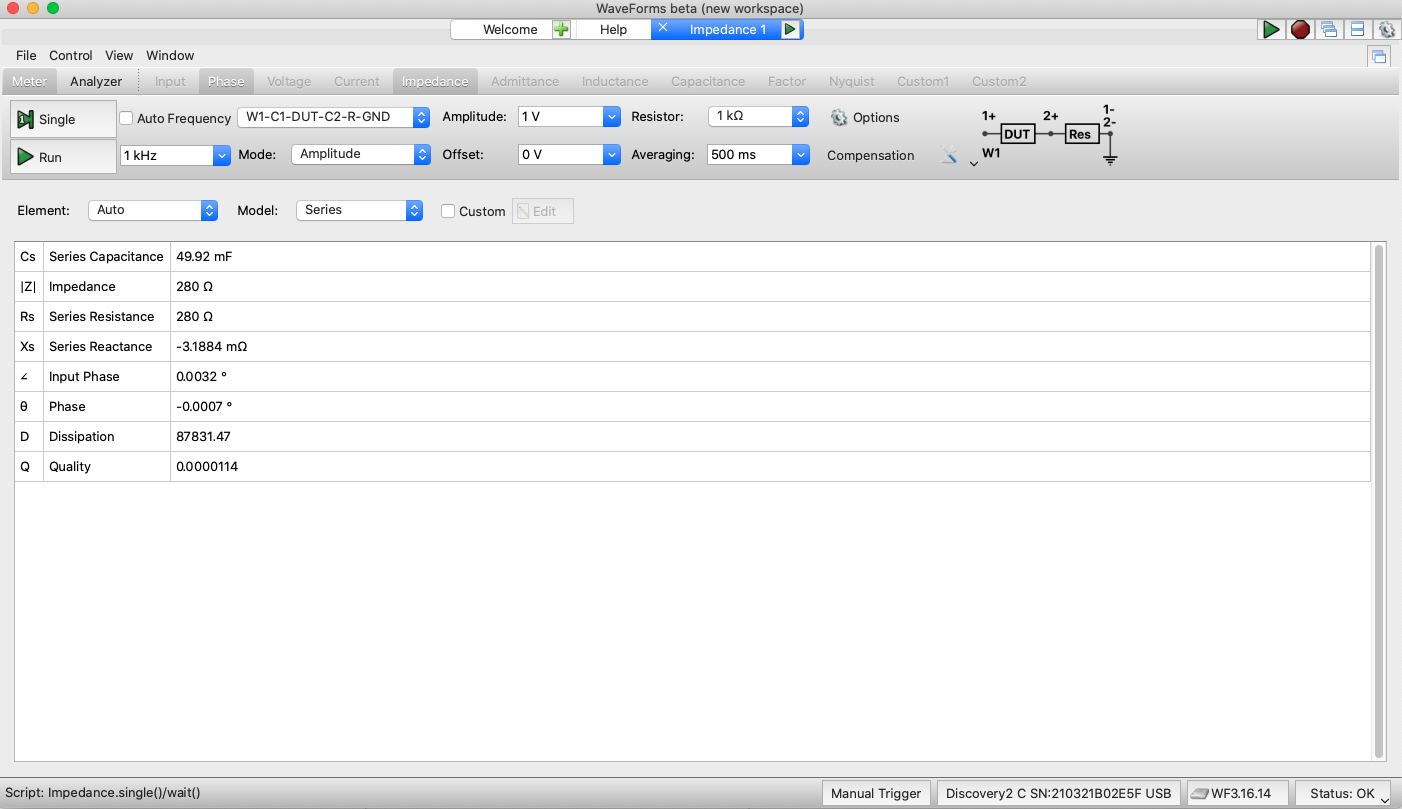Click the green plus icon beside Welcome tab
This screenshot has height=809, width=1402.
562,30
